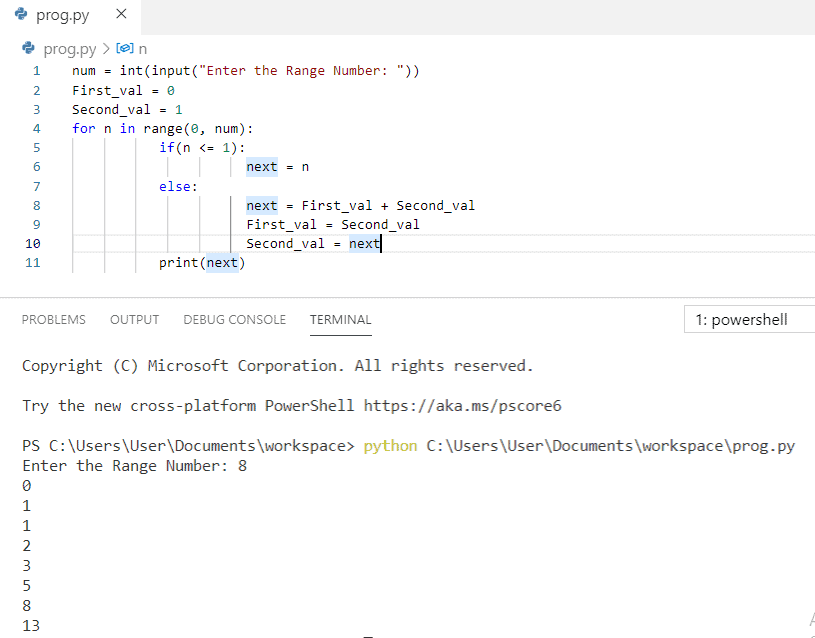Click the Python icon on the prog.py tab
The height and width of the screenshot is (638, 815).
[x=22, y=15]
